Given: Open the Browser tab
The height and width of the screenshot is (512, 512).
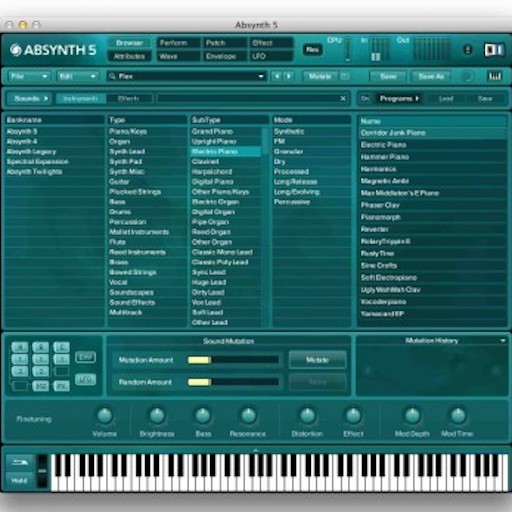Looking at the screenshot, I should [x=129, y=43].
